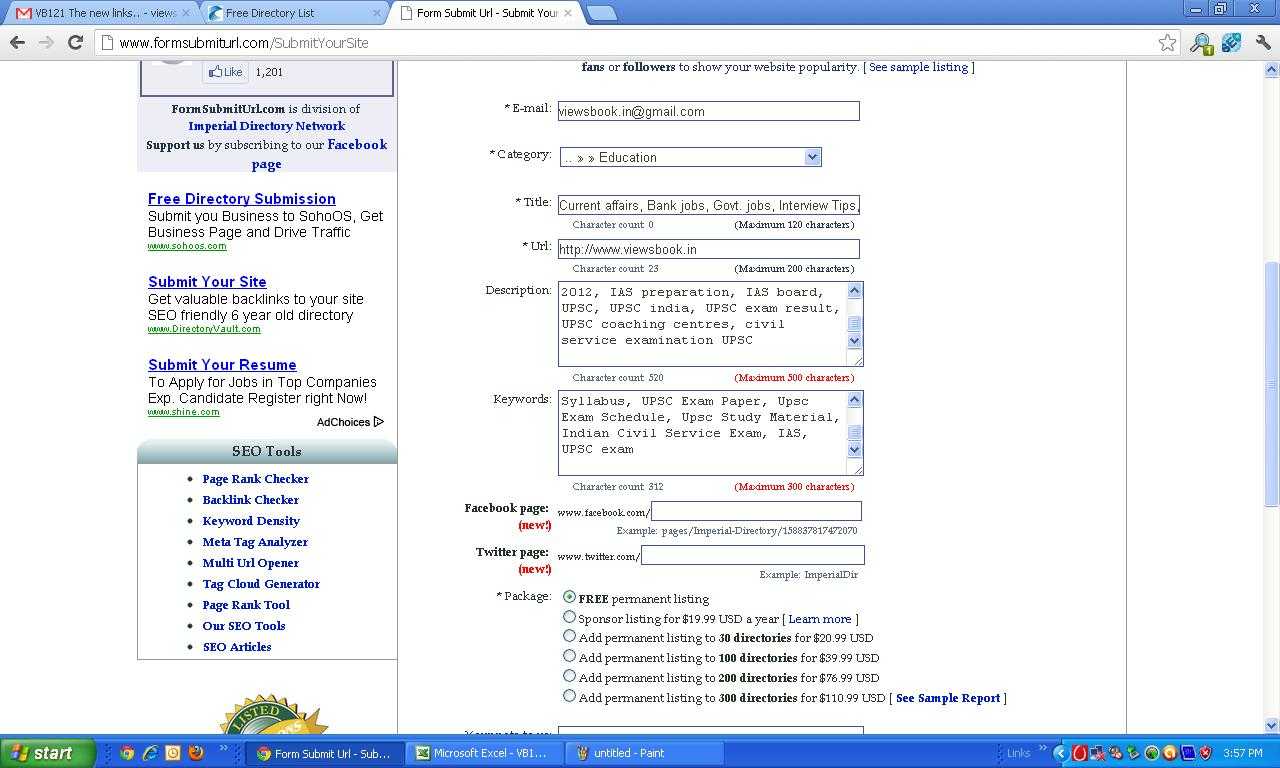The width and height of the screenshot is (1280, 768).
Task: Go back using the browser back arrow
Action: coord(17,42)
